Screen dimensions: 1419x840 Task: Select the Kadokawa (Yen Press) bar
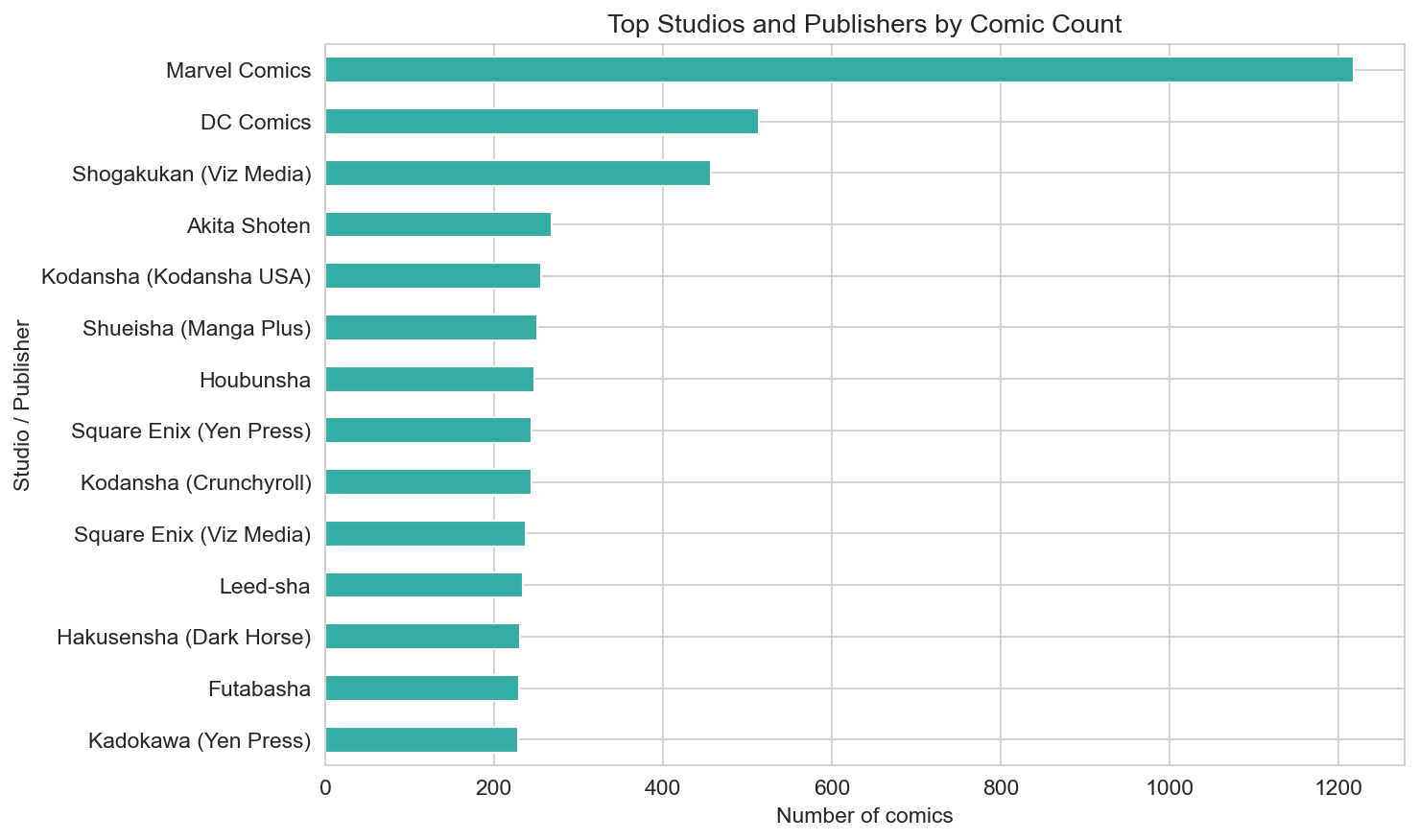(421, 740)
